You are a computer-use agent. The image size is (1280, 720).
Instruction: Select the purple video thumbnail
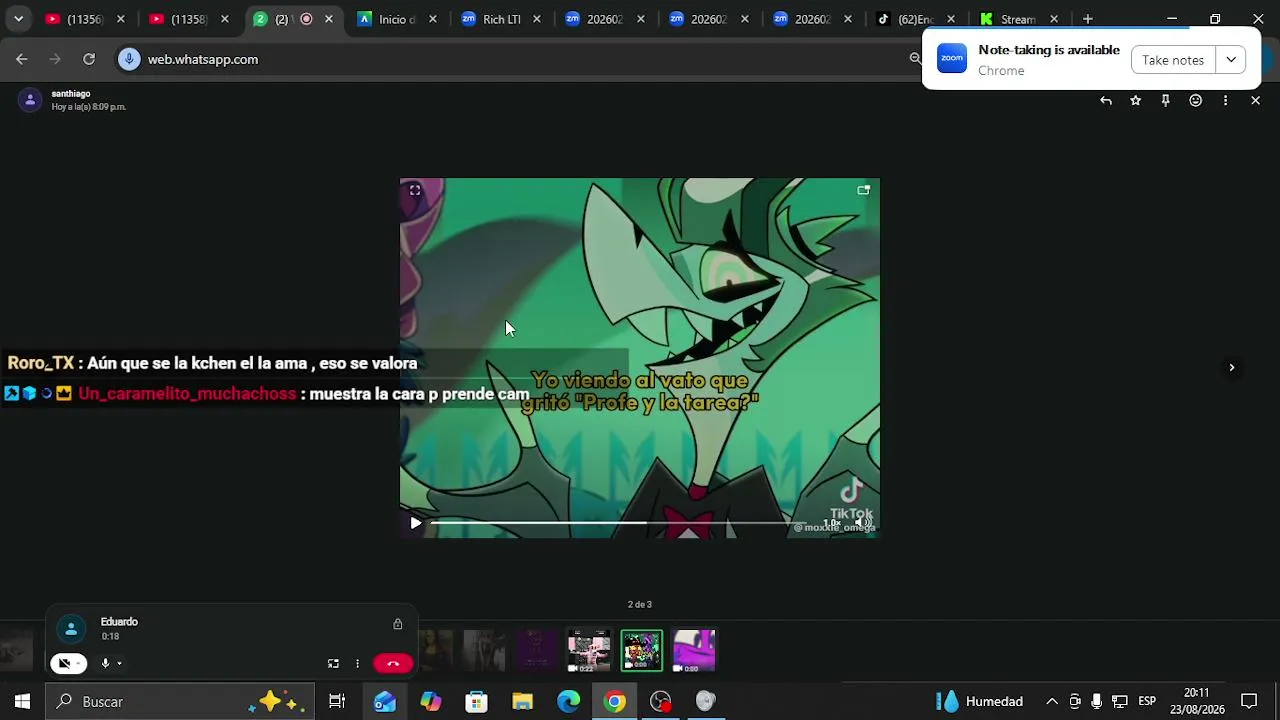point(694,651)
